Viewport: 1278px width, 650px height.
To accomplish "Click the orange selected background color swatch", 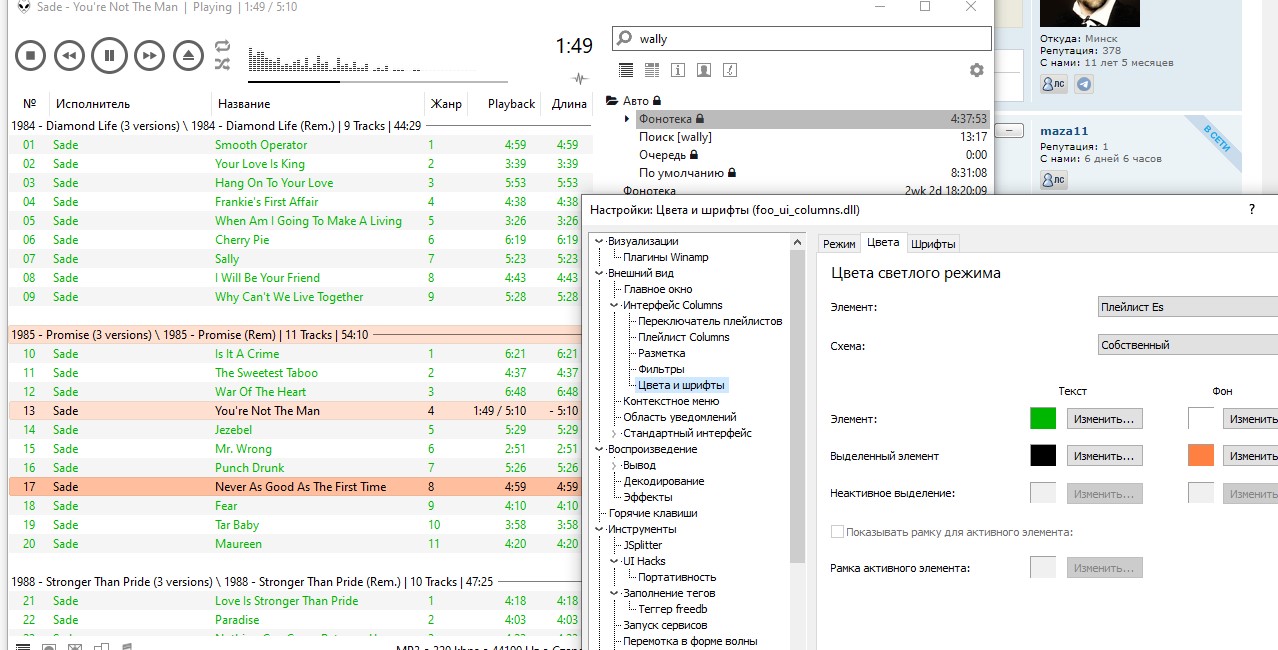I will pos(1200,456).
